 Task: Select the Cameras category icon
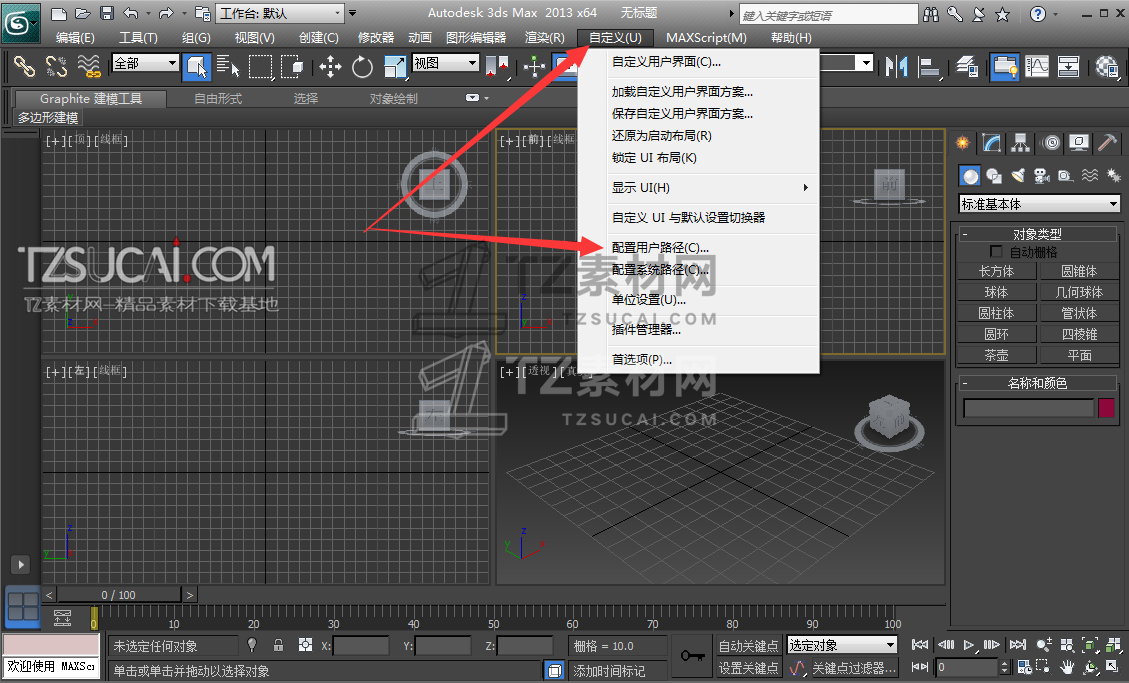click(1041, 176)
